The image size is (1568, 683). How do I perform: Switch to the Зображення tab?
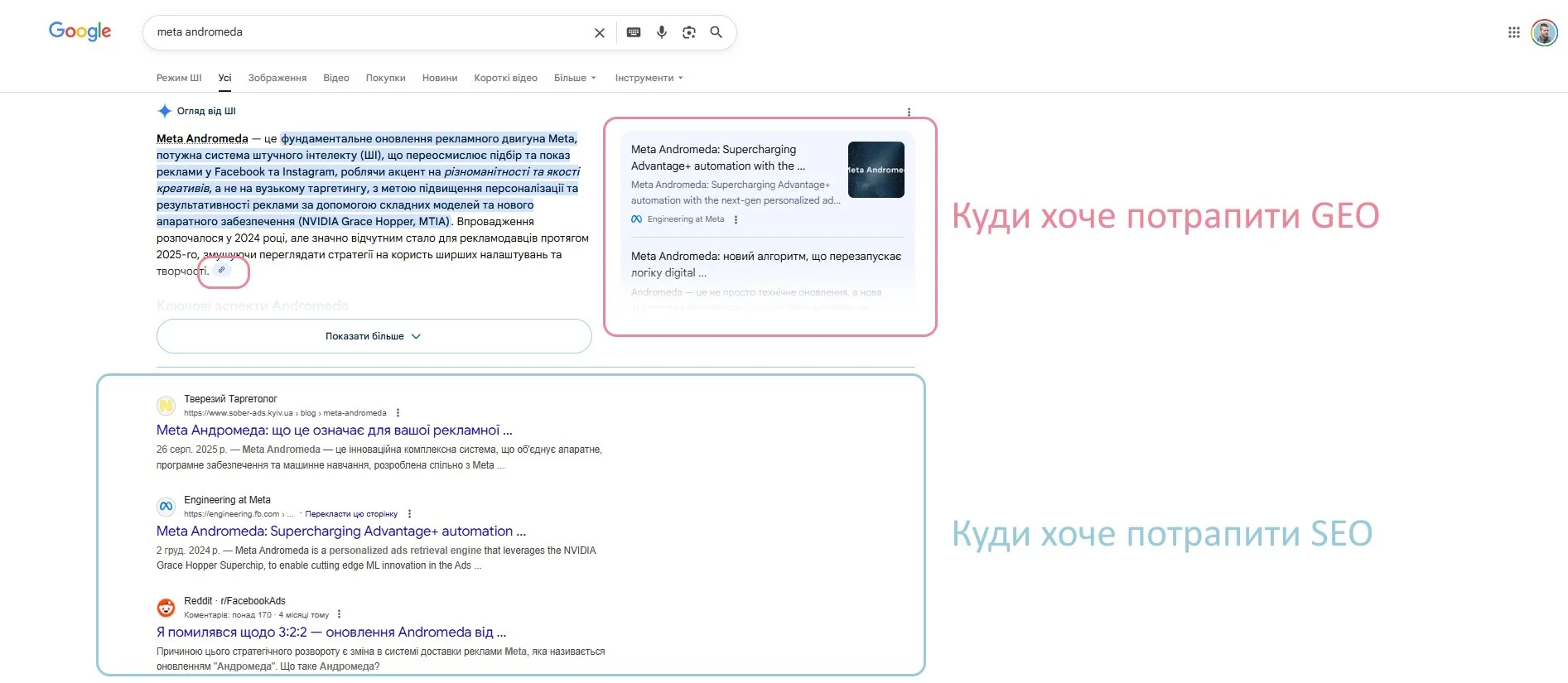click(x=277, y=78)
